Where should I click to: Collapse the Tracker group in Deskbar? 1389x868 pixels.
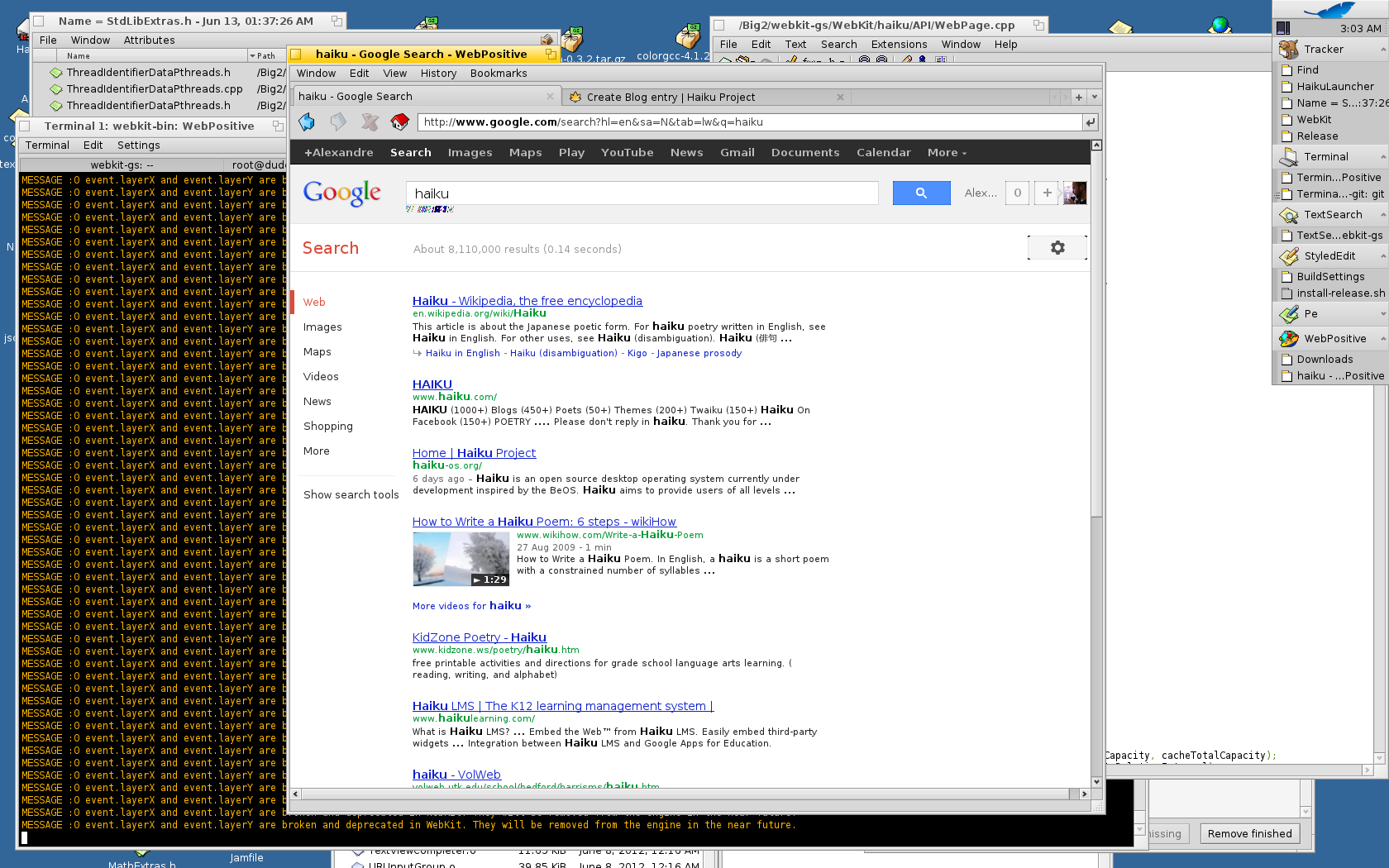pos(1382,50)
